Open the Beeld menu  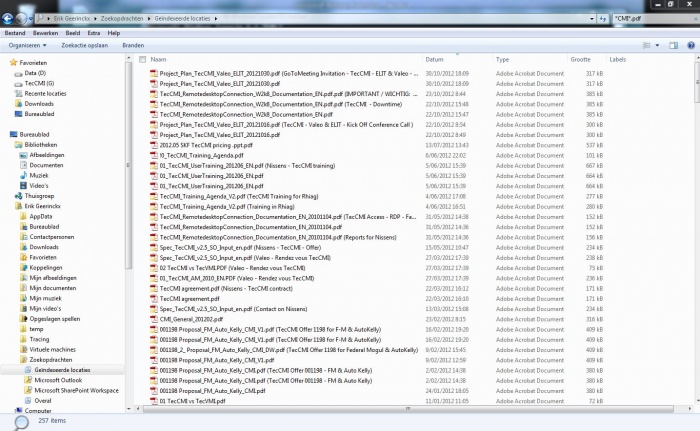pos(73,33)
